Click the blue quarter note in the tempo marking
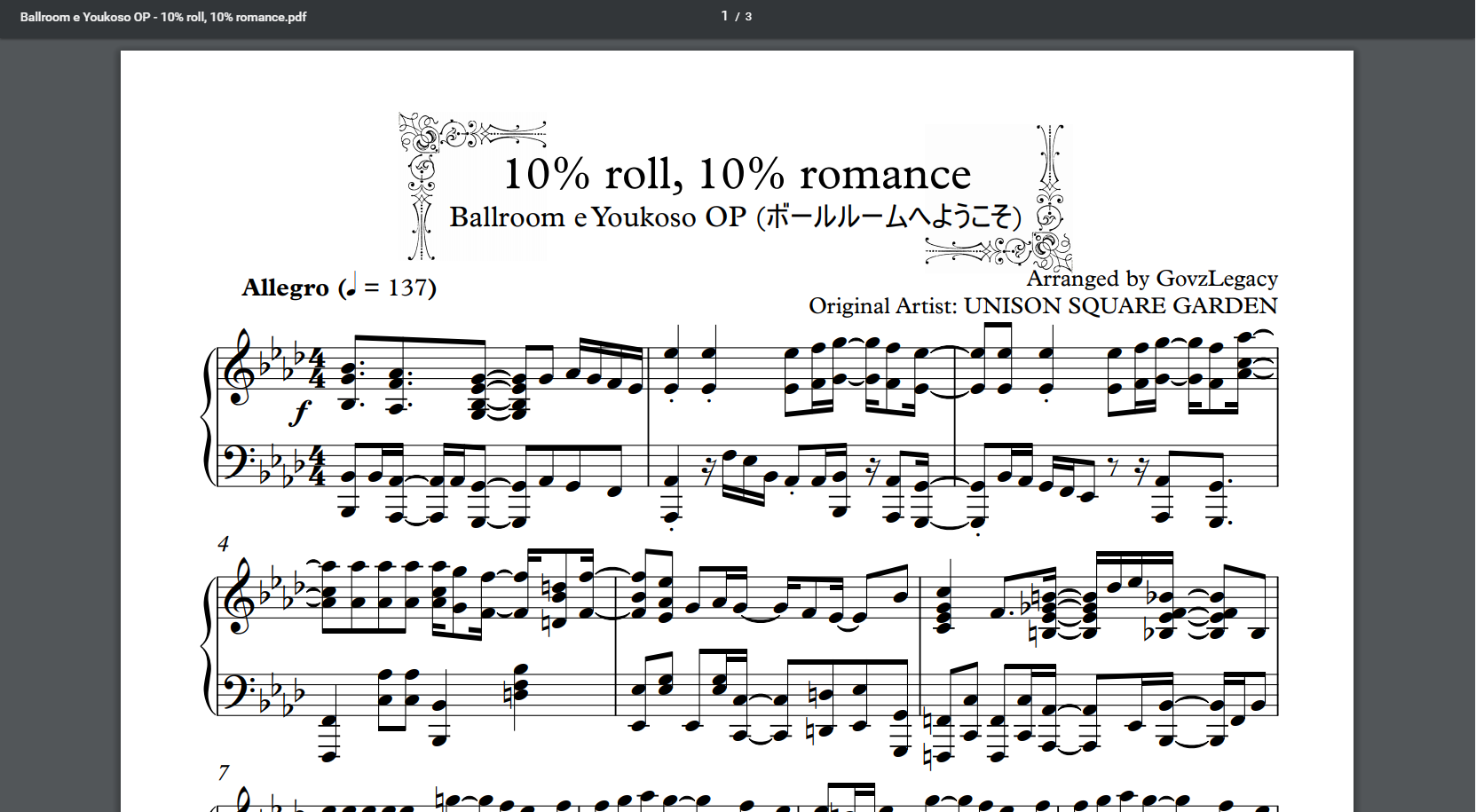Image resolution: width=1476 pixels, height=812 pixels. coord(351,284)
